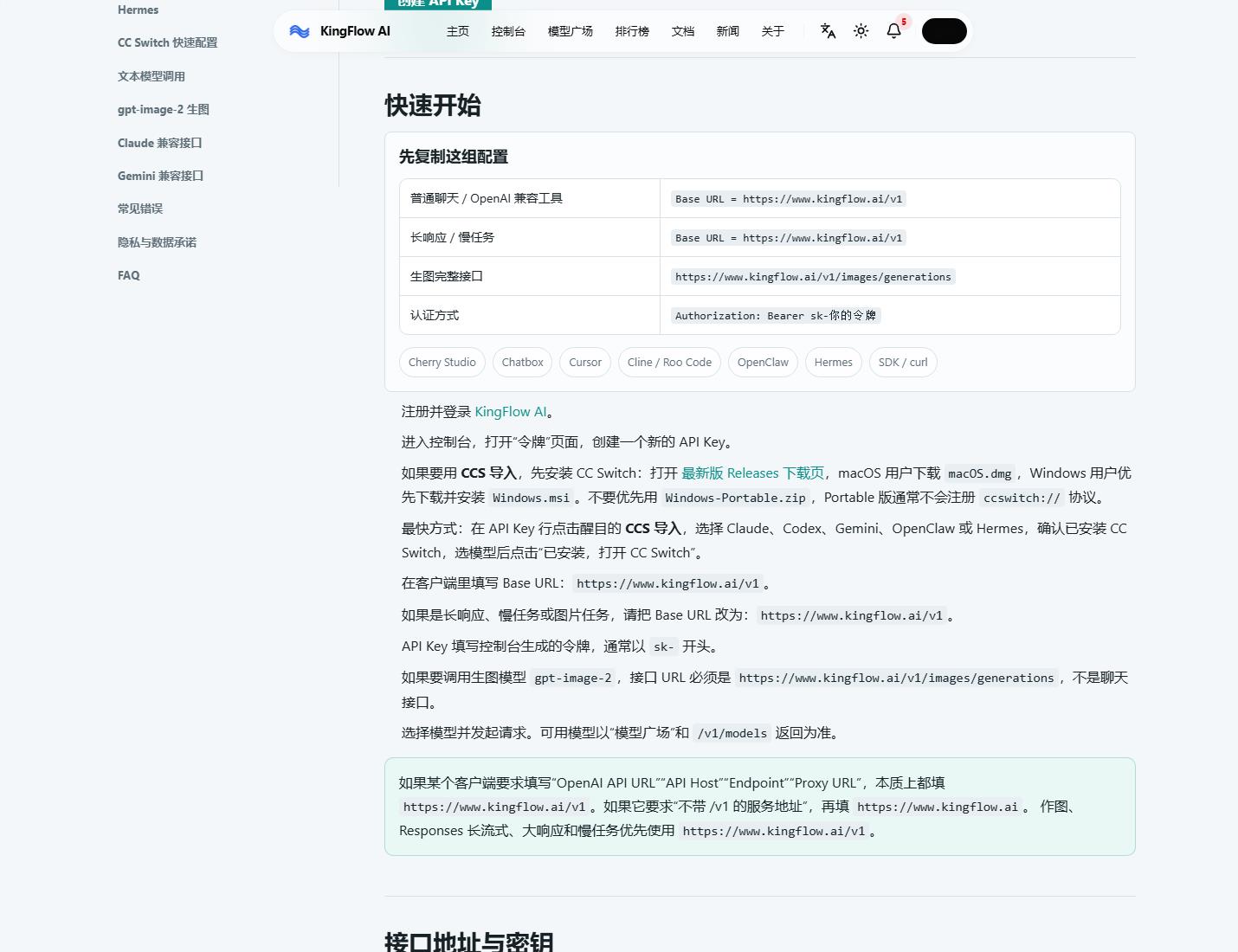This screenshot has width=1238, height=952.
Task: Click https://www.kingflow.ai code without /v1
Action: 938,807
